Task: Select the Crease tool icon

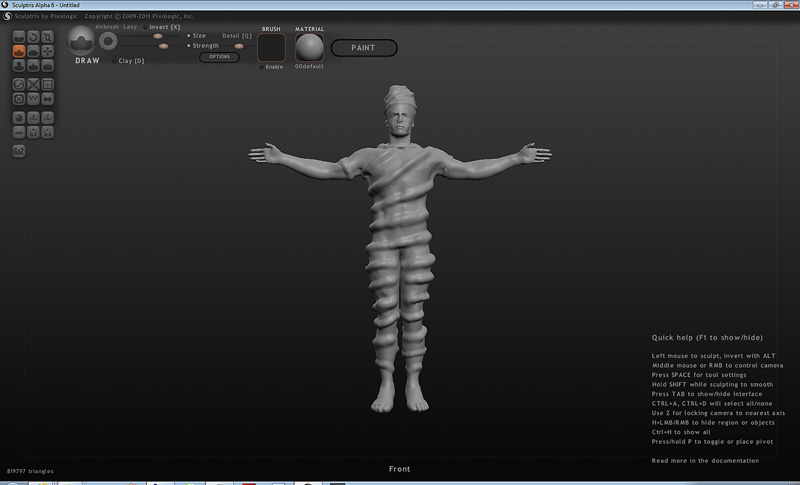Action: [19, 36]
